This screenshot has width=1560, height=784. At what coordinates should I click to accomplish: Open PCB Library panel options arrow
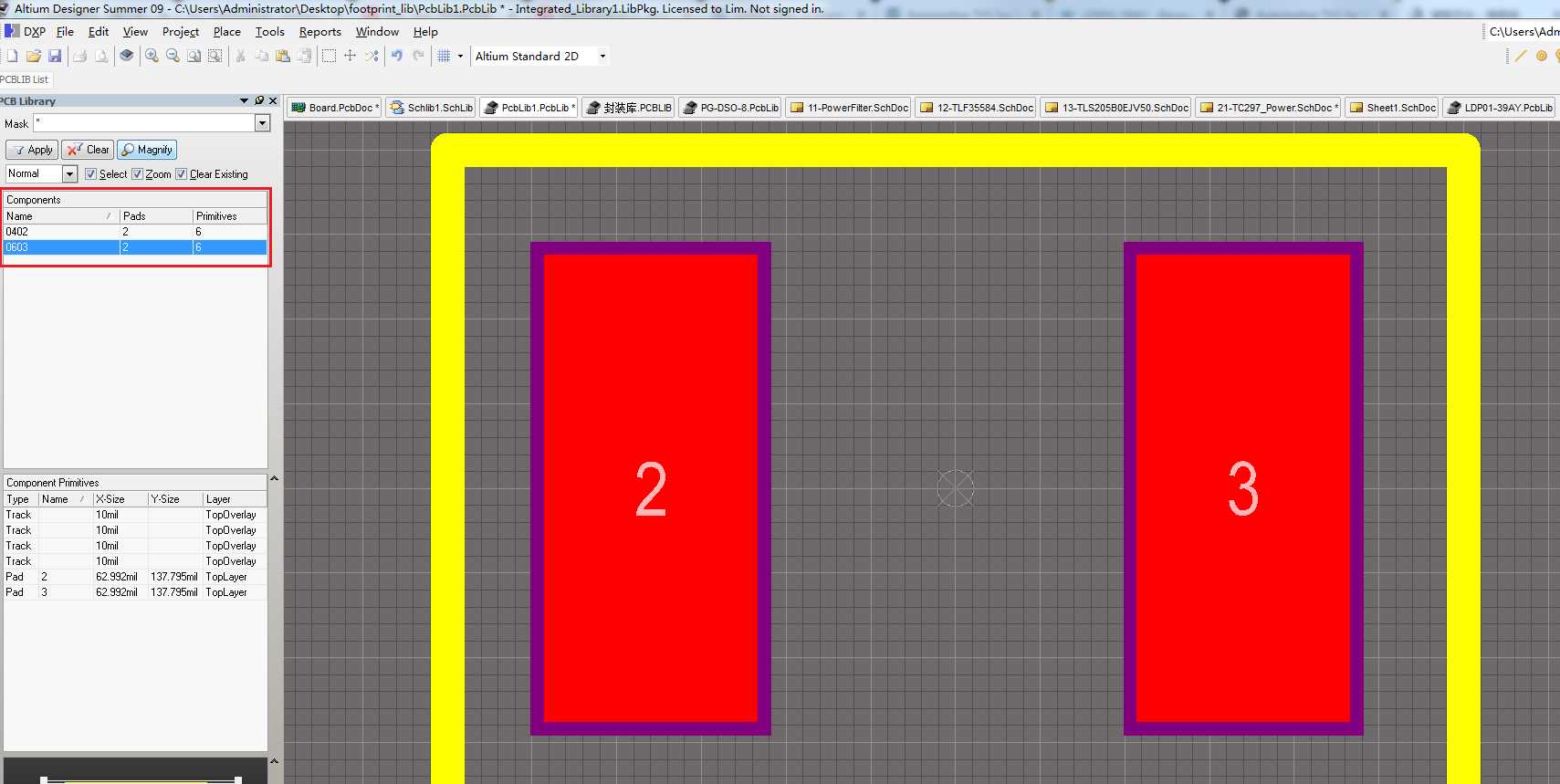pos(244,100)
